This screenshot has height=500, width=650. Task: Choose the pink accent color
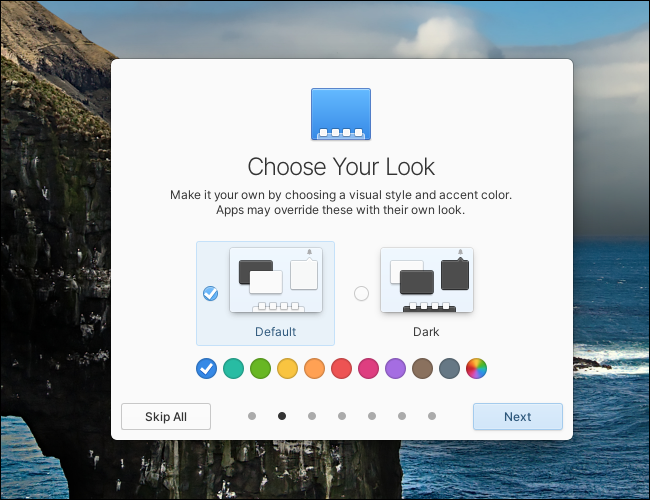(369, 368)
